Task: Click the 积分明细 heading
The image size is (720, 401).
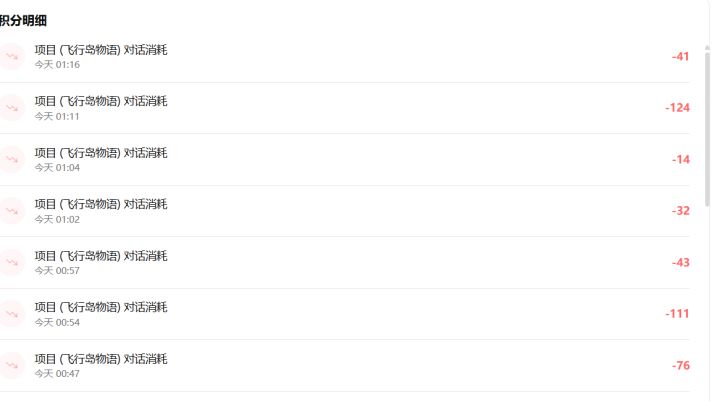Action: pyautogui.click(x=23, y=21)
